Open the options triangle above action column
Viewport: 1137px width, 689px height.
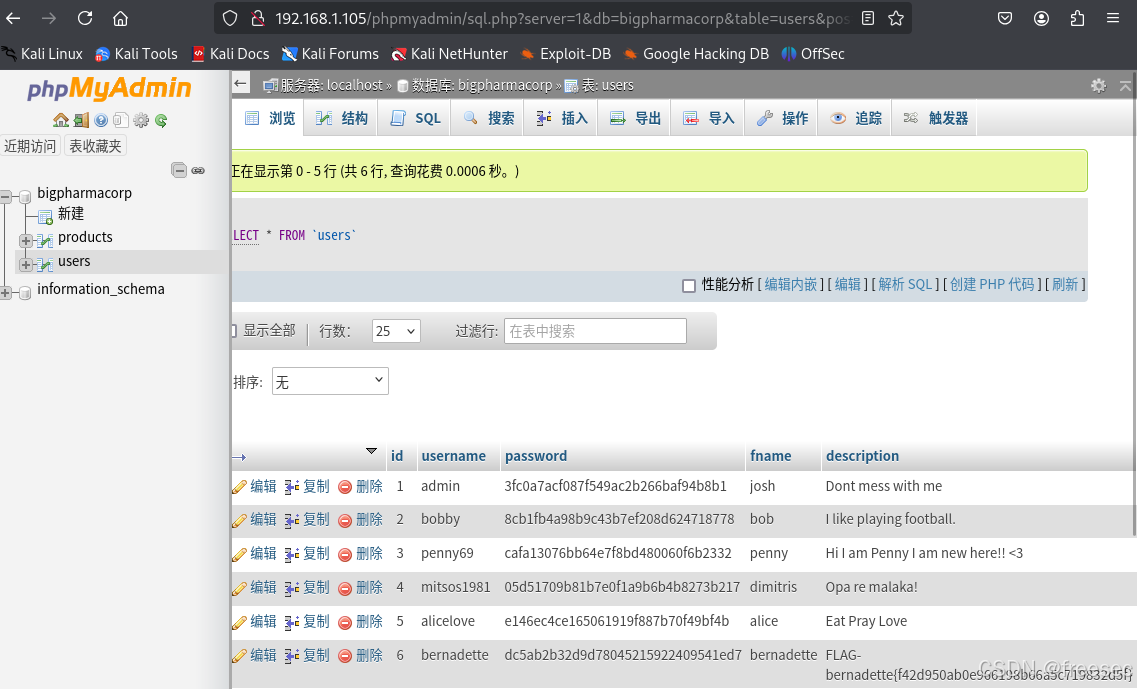point(371,451)
